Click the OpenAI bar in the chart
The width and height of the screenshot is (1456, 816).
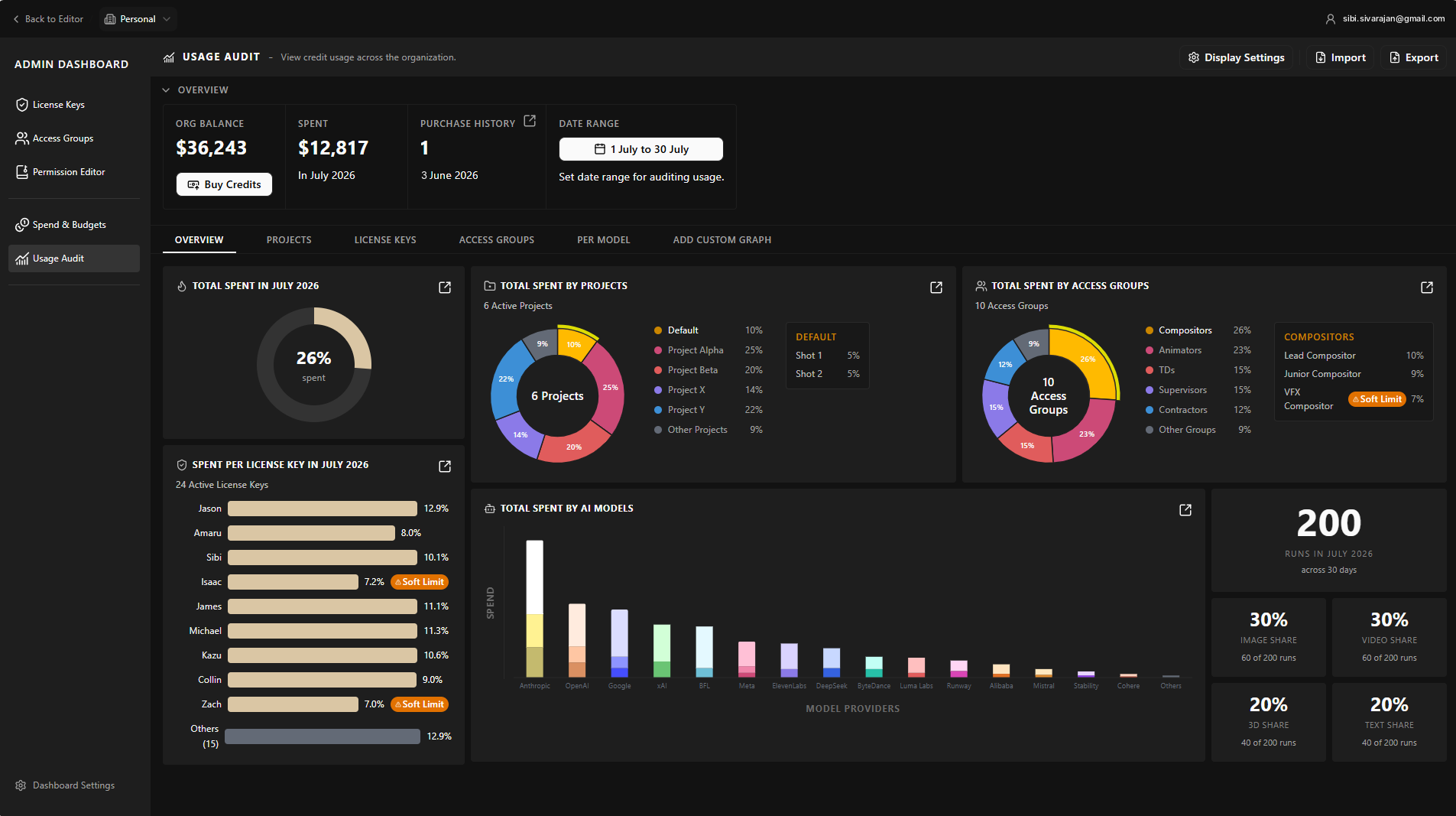(577, 641)
